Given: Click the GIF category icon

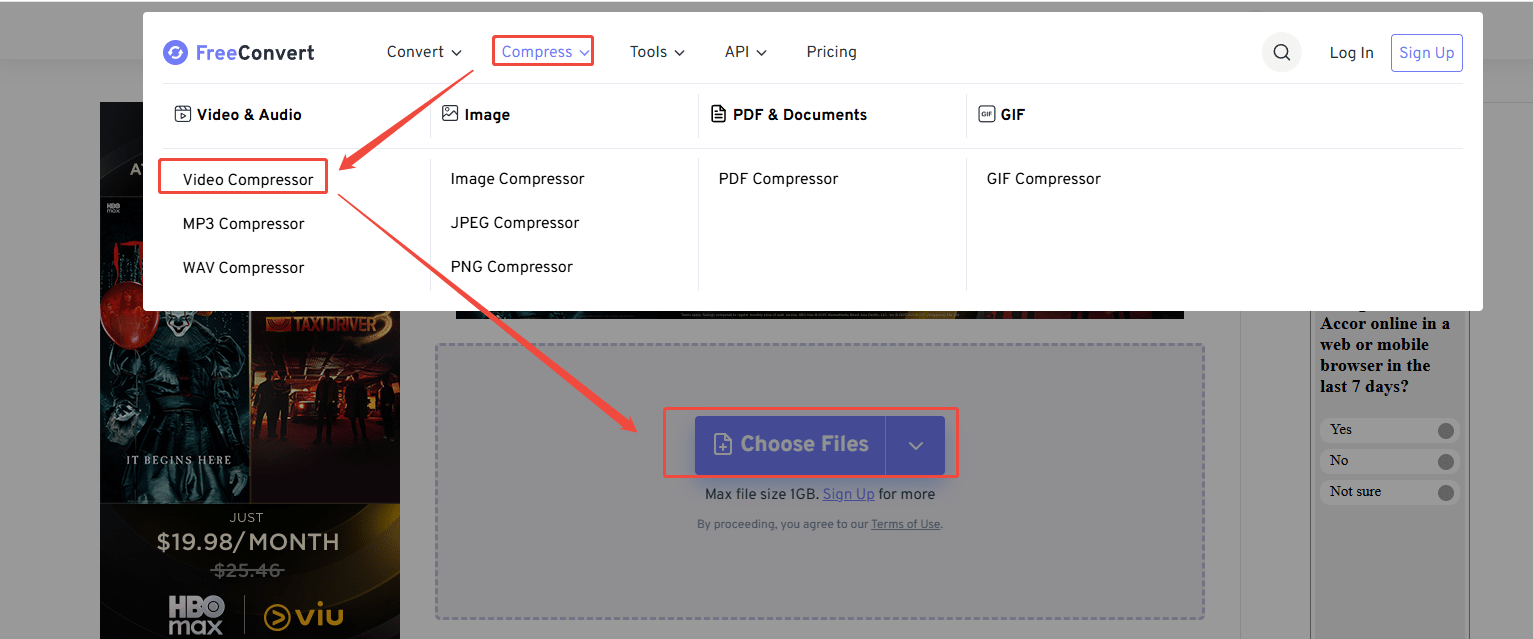Looking at the screenshot, I should pos(987,114).
